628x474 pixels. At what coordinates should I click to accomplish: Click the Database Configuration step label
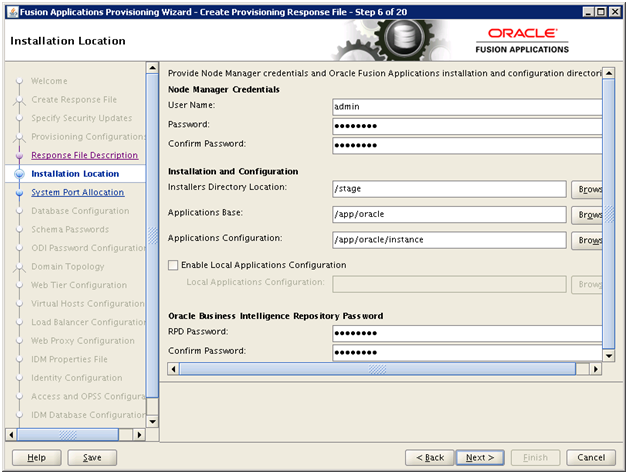click(x=80, y=211)
